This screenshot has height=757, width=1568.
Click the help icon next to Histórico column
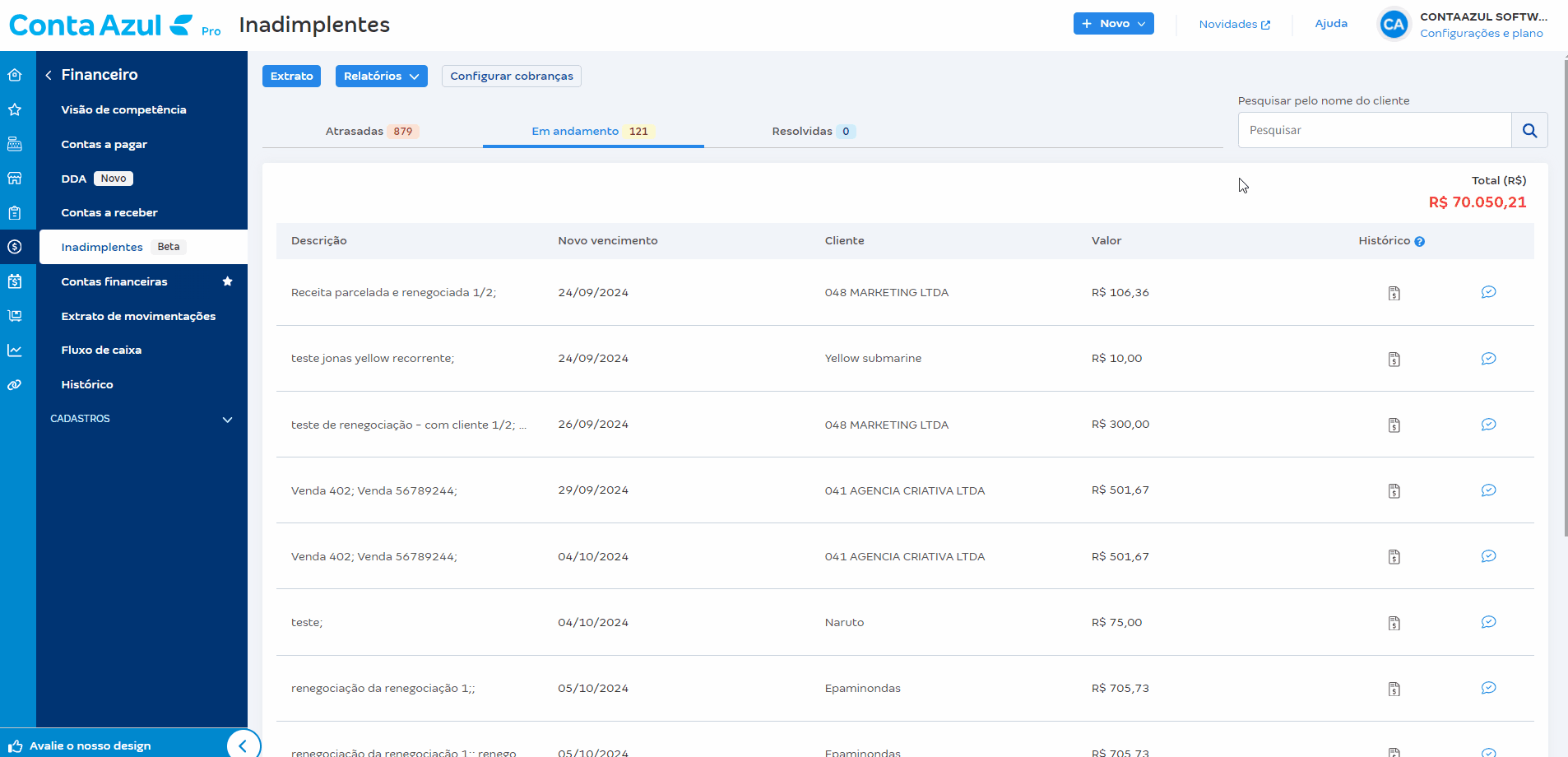click(1421, 240)
